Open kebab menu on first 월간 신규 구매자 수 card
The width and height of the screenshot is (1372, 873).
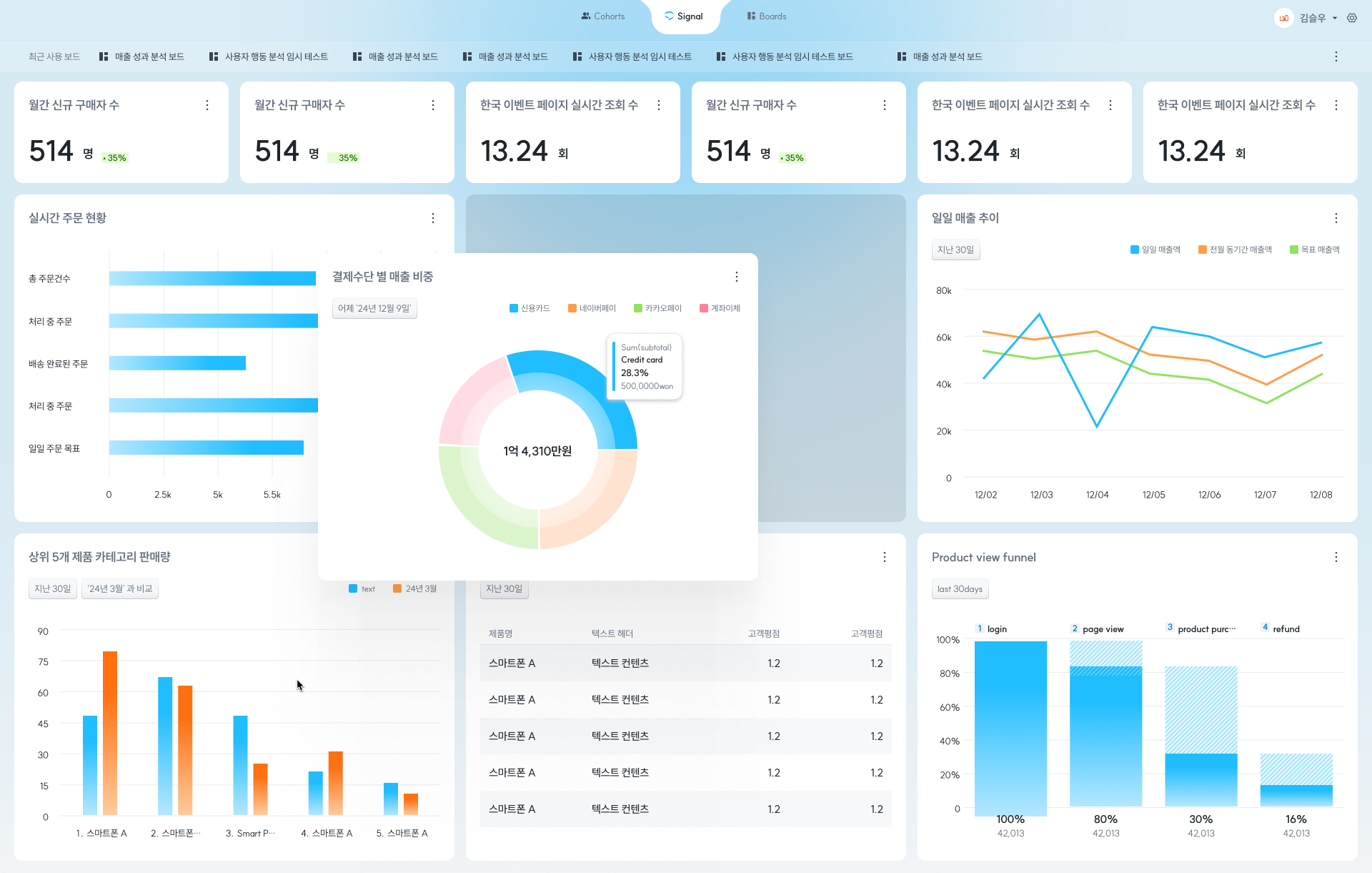207,105
